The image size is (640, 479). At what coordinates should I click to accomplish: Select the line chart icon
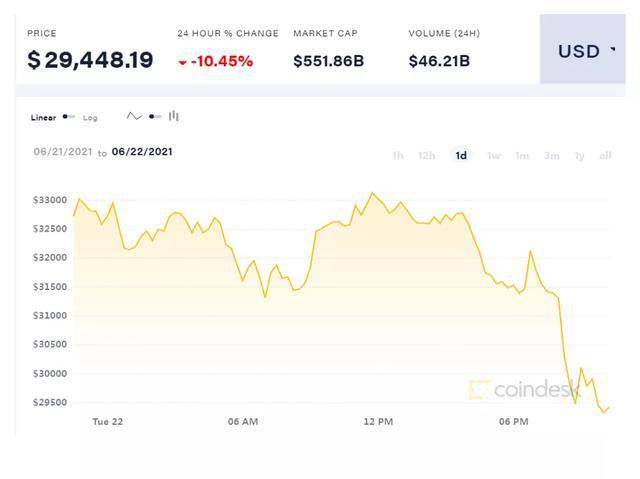click(134, 116)
